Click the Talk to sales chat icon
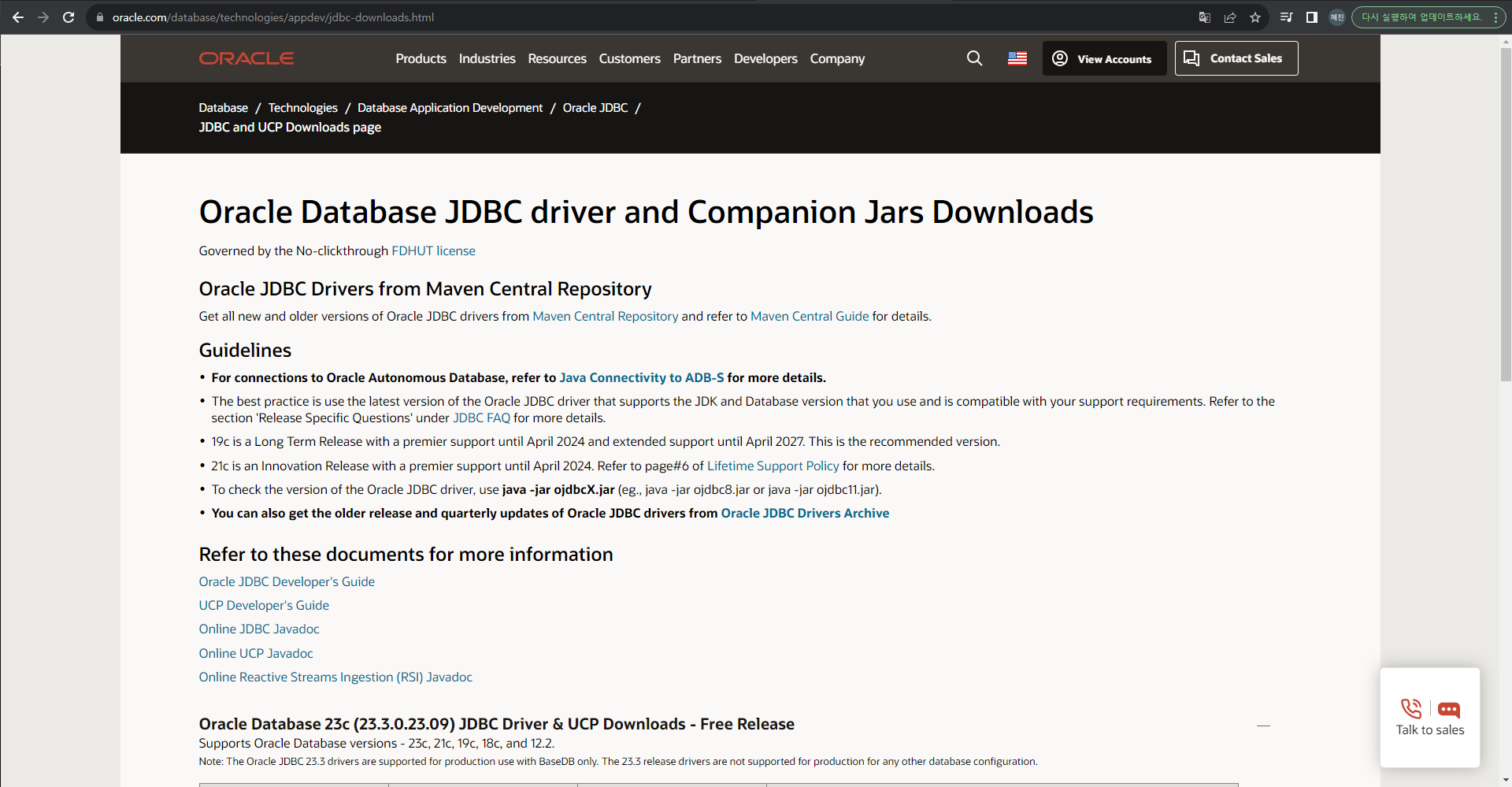The image size is (1512, 787). 1449,710
